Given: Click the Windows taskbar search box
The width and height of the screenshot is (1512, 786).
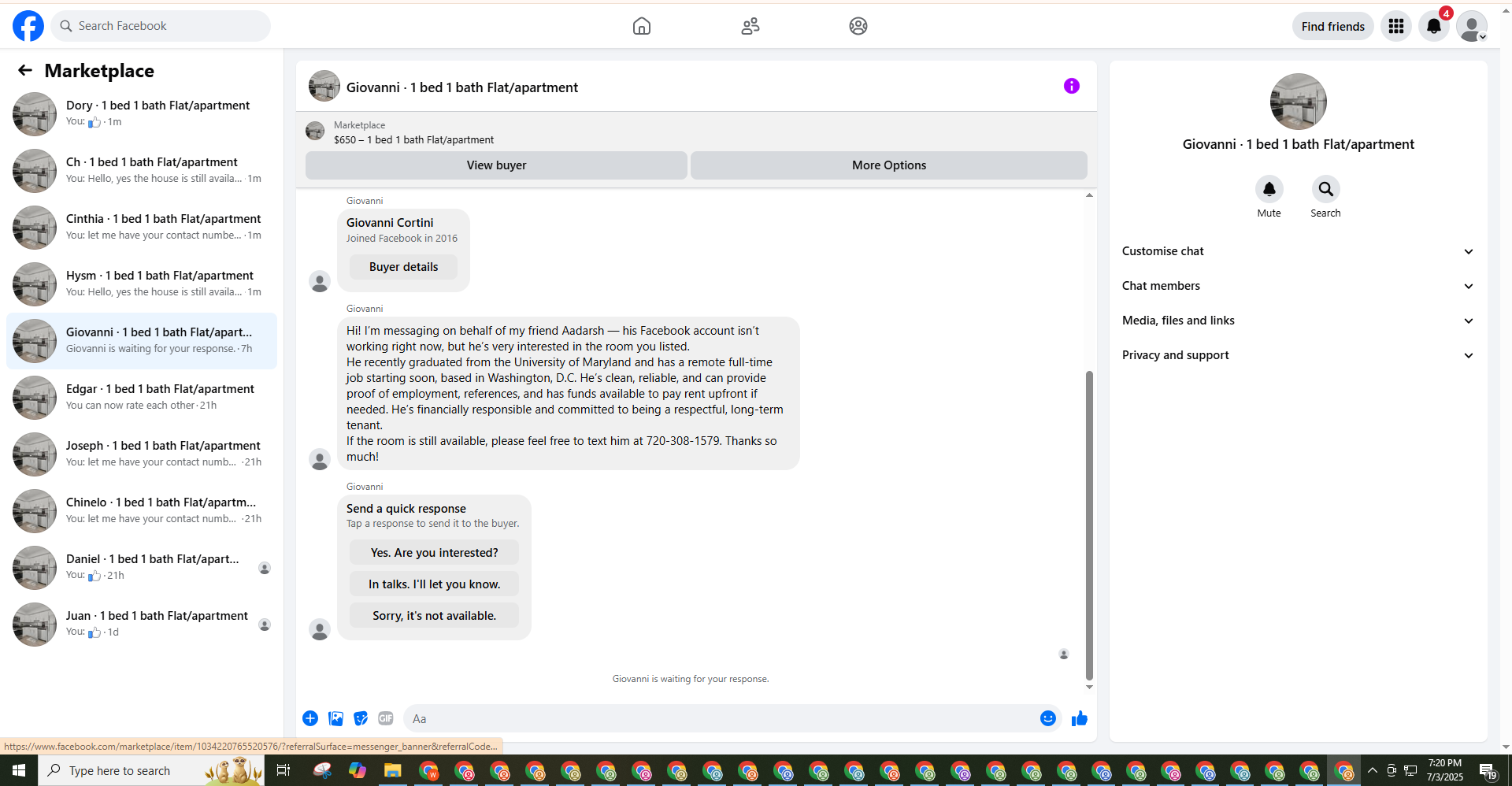Looking at the screenshot, I should 151,770.
